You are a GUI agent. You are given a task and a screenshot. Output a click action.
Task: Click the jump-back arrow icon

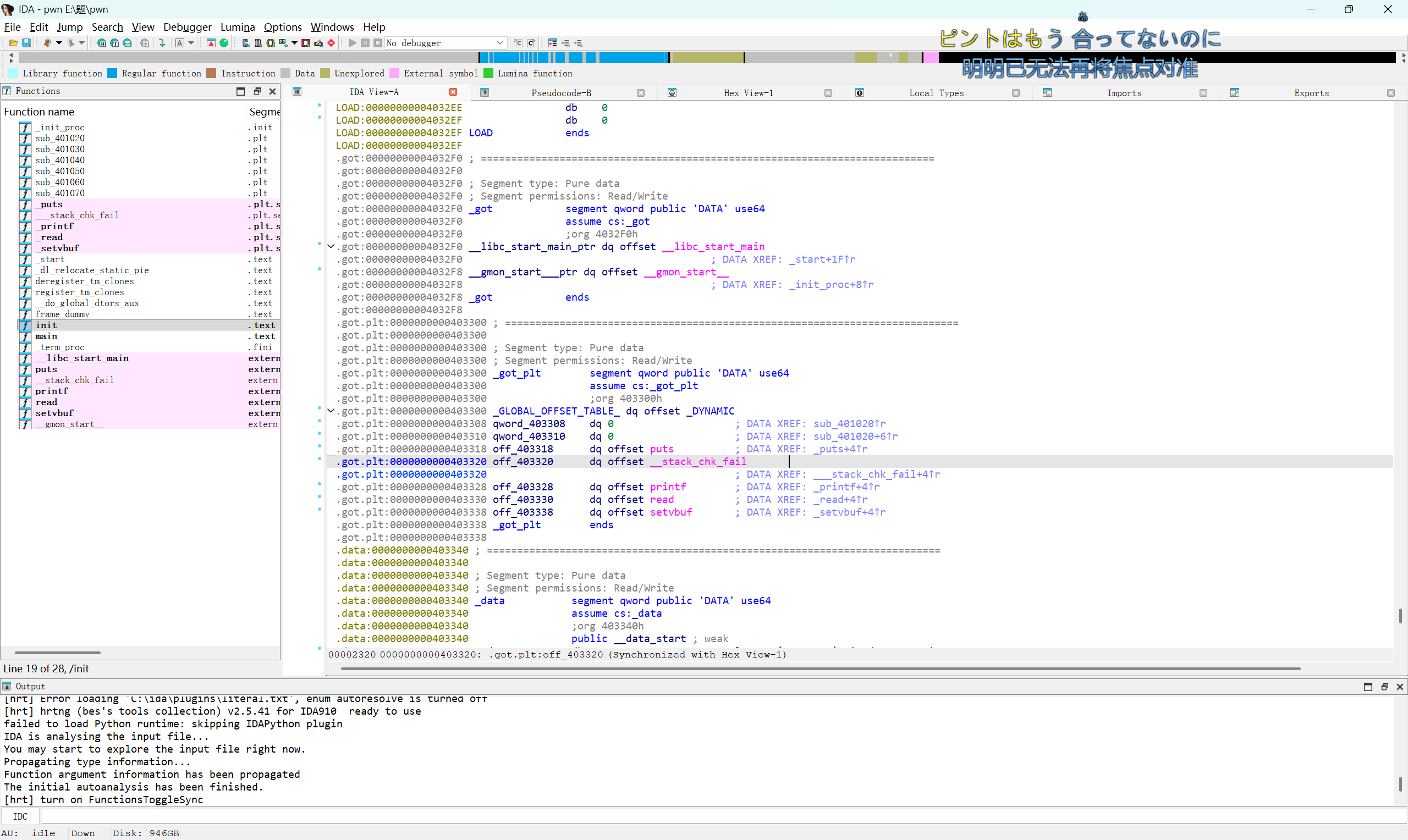point(47,43)
